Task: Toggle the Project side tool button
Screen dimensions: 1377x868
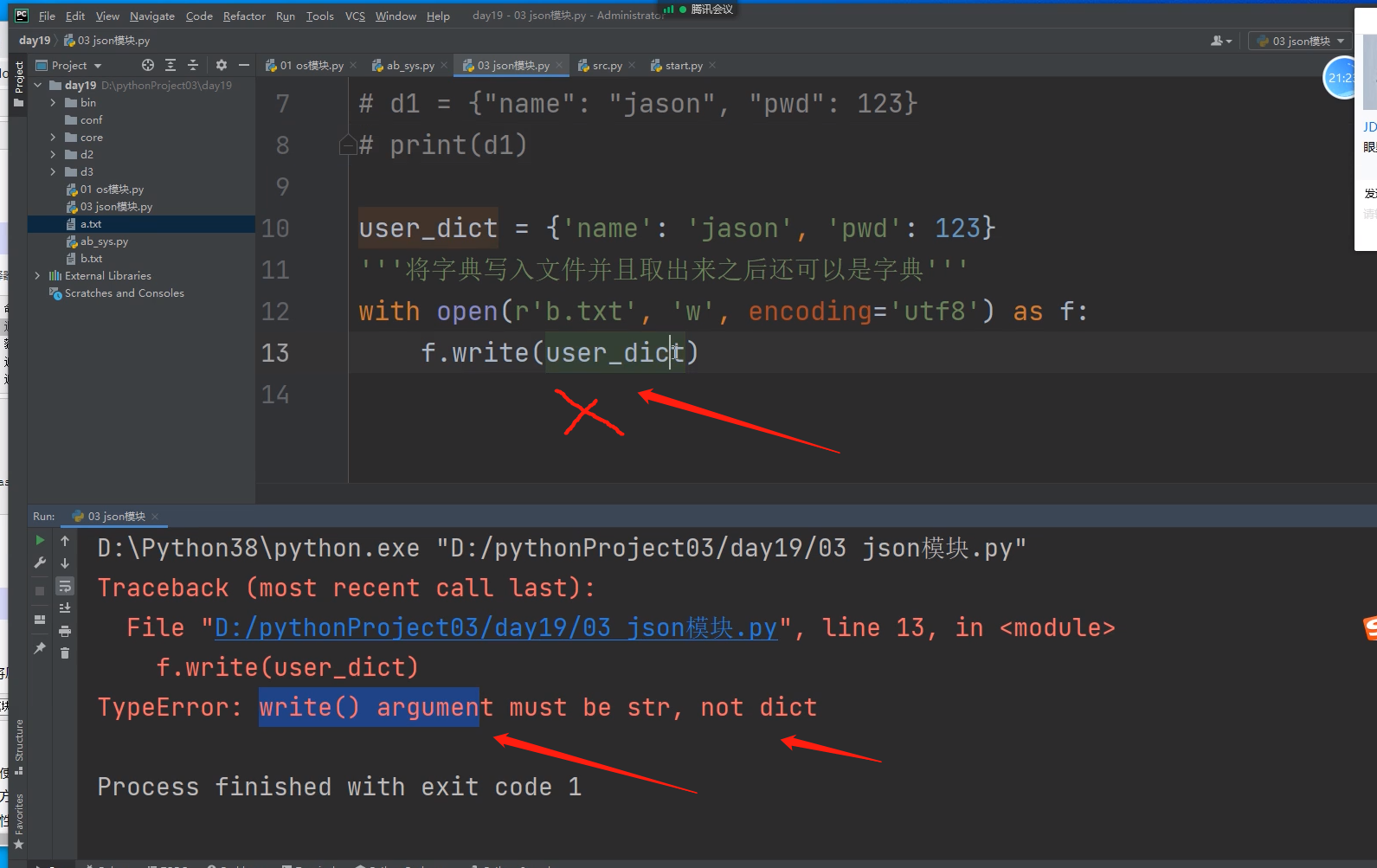Action: 18,85
